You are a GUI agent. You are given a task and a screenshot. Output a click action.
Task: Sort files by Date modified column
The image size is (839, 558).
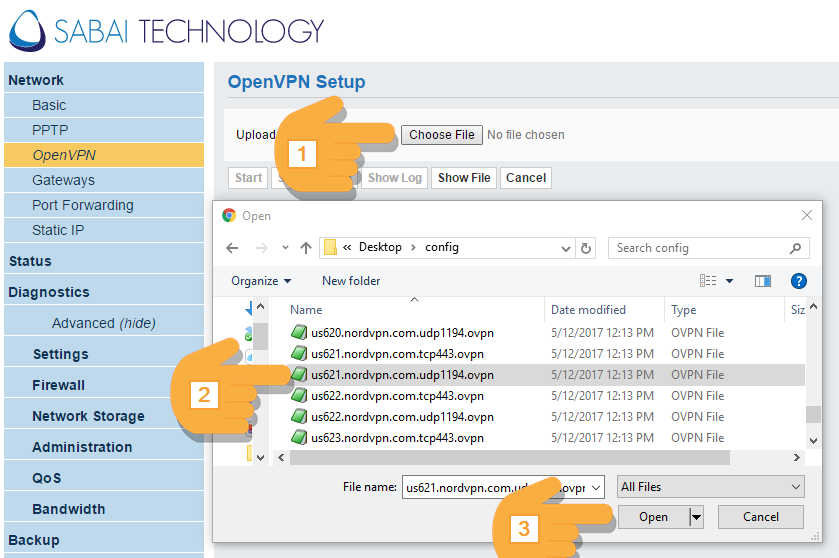tap(588, 310)
